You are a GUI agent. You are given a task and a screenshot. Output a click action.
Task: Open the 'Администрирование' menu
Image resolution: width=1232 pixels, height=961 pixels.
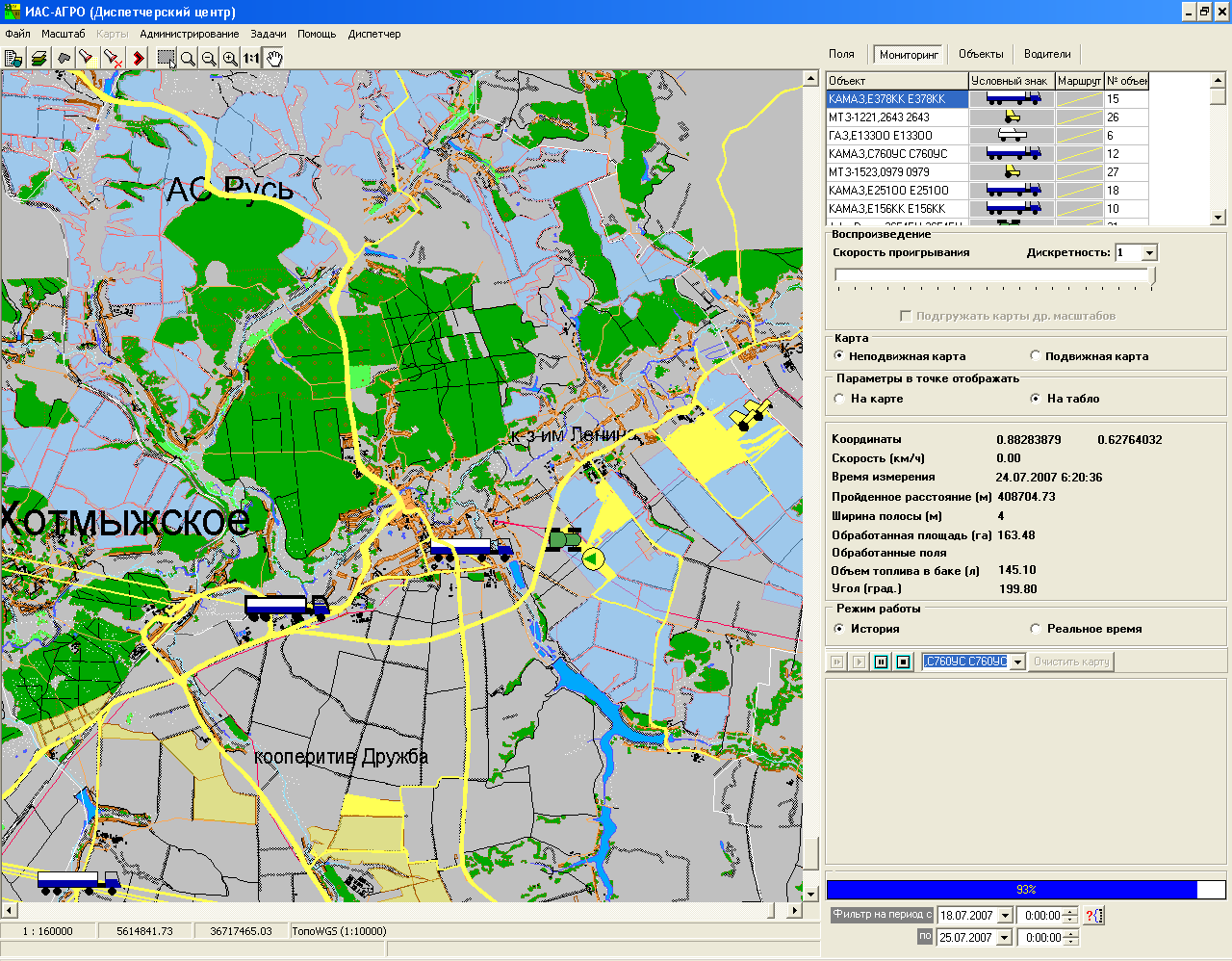click(x=189, y=34)
